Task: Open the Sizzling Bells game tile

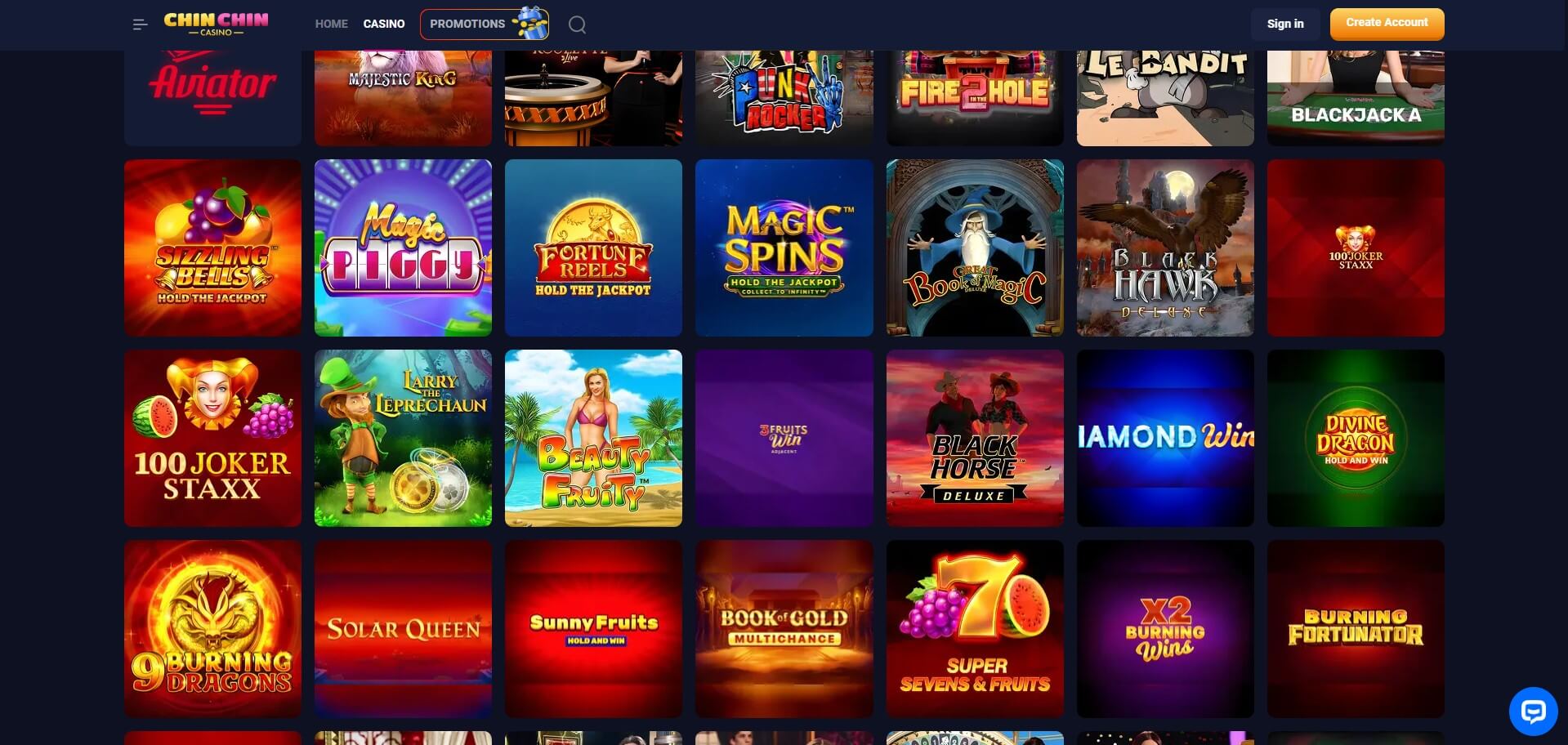Action: 212,248
